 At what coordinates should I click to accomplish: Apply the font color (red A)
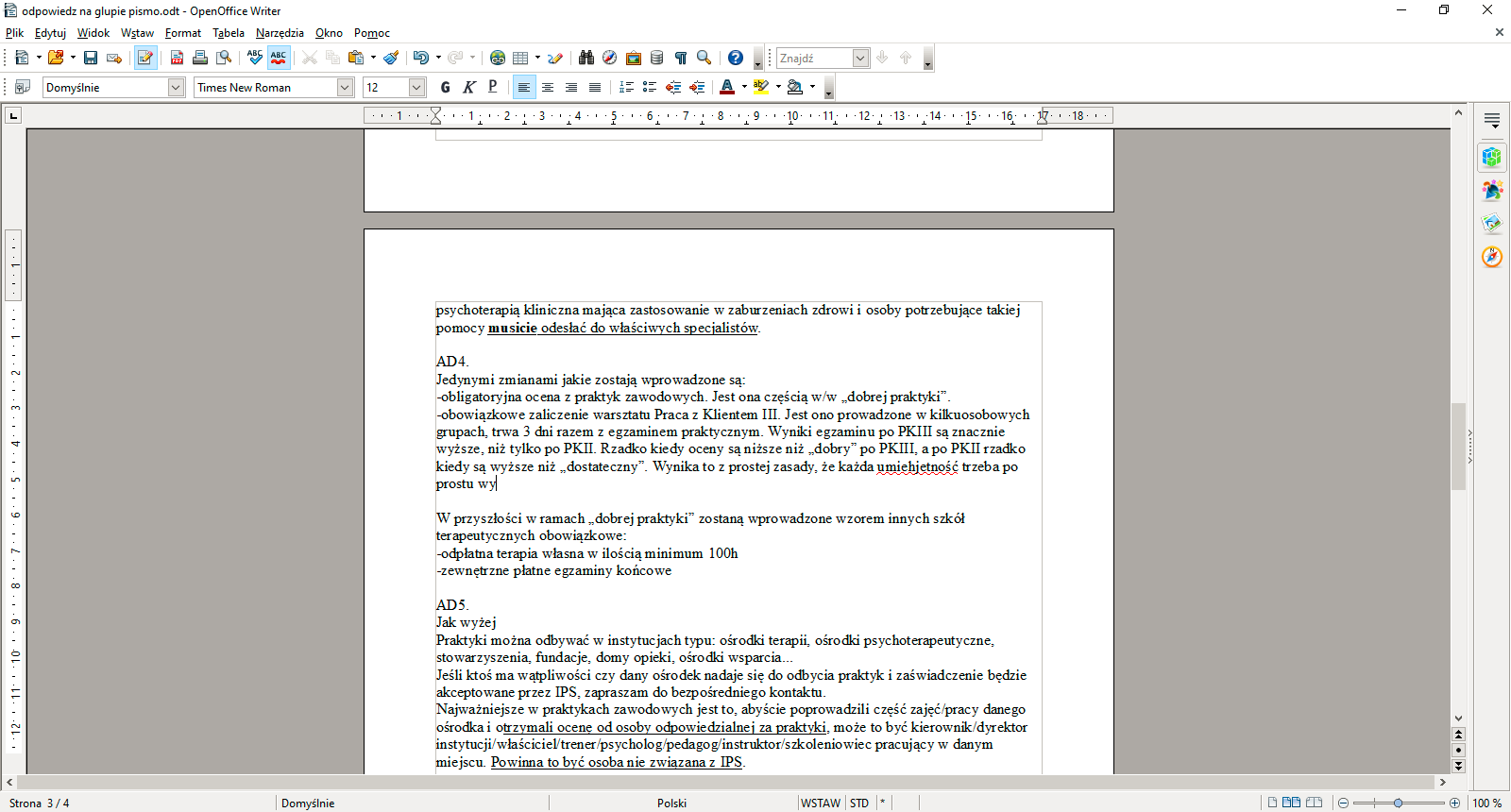(726, 87)
